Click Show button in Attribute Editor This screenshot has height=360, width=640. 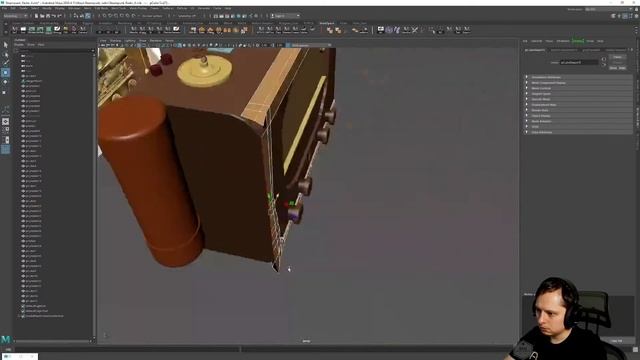tap(613, 68)
